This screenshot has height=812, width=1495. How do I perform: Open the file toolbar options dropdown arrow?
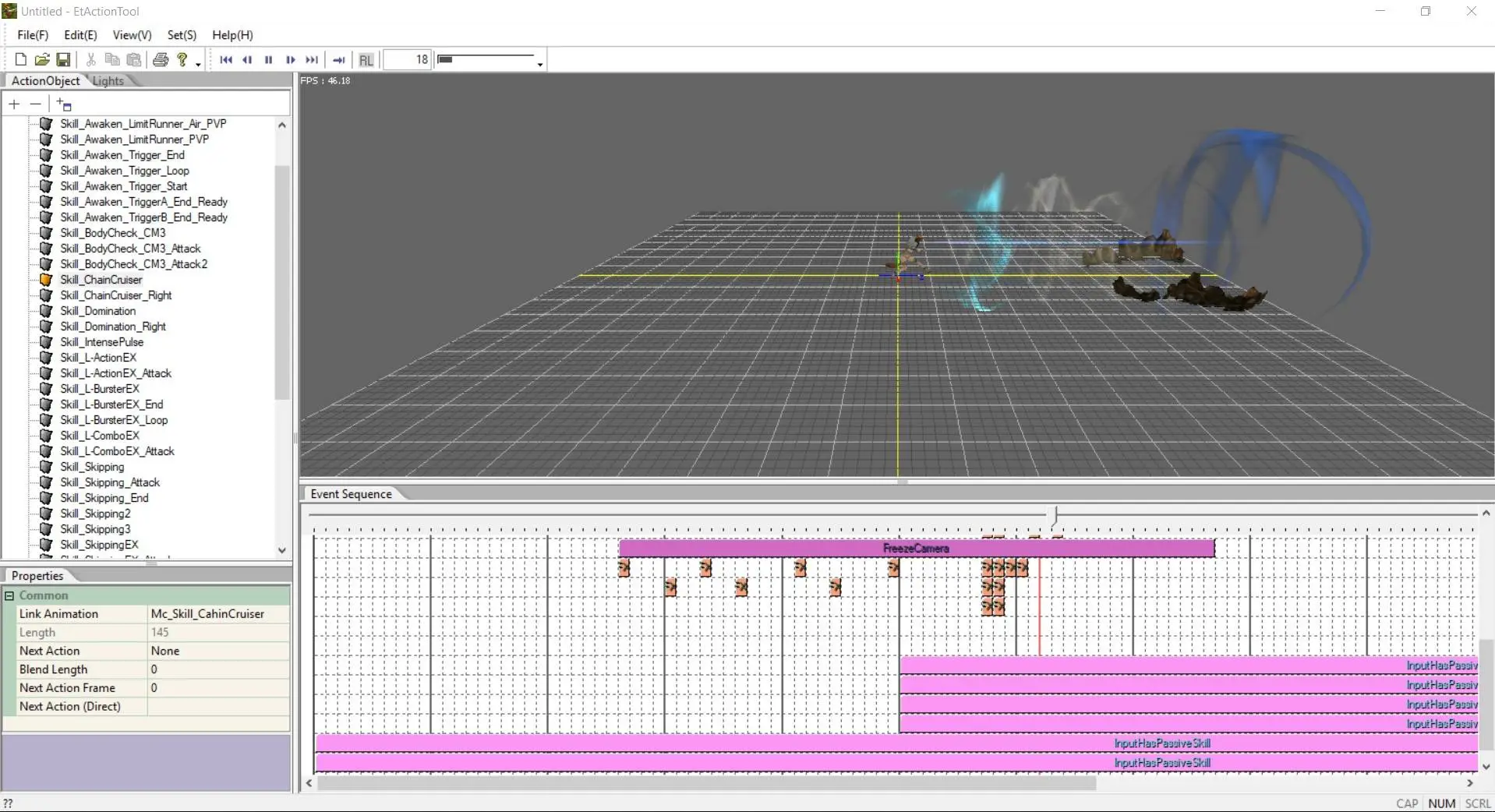(x=199, y=64)
